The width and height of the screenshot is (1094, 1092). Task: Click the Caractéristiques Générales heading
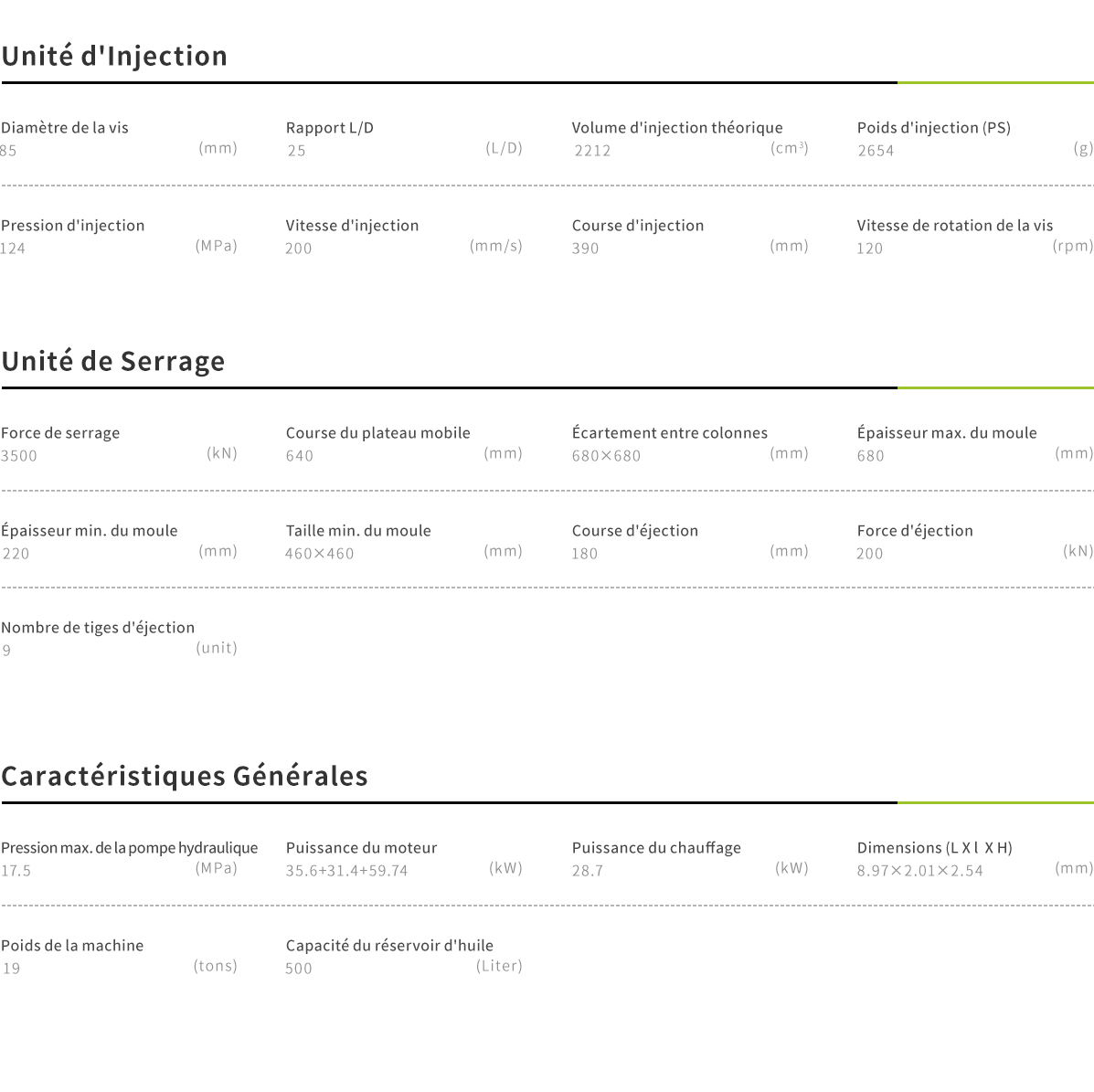pos(184,777)
